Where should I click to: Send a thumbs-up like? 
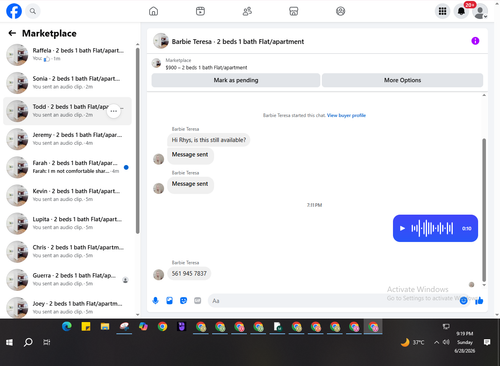coord(479,301)
